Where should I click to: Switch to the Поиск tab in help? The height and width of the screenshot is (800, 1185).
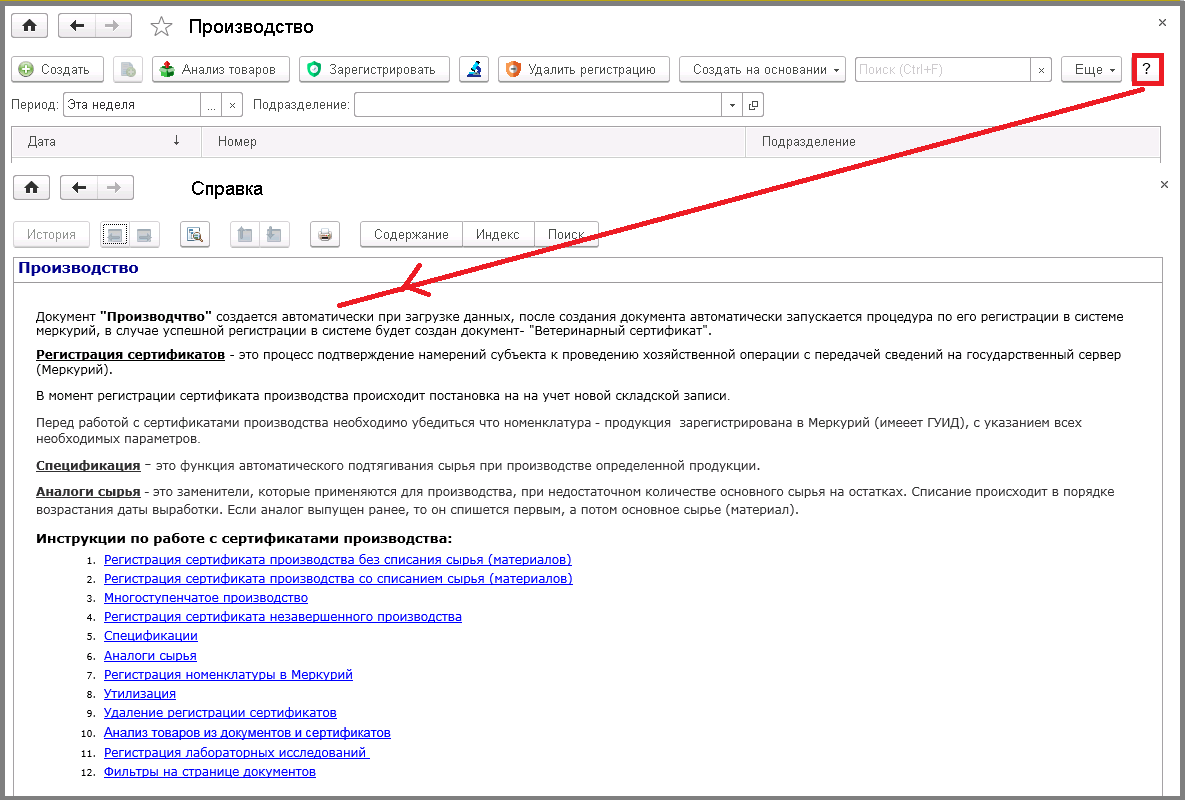[x=566, y=235]
